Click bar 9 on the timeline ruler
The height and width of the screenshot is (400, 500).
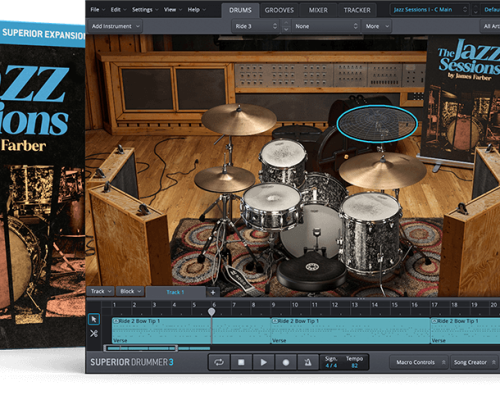[x=273, y=305]
